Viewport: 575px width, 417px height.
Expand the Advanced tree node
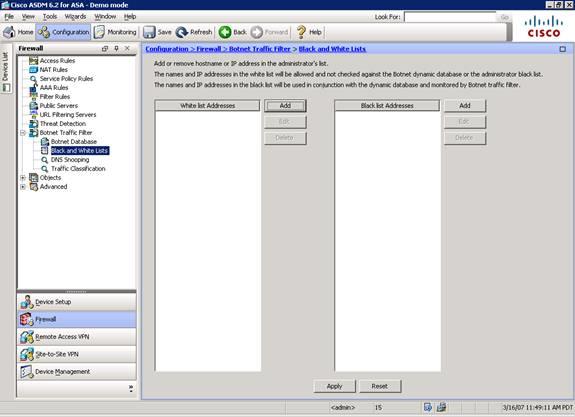click(23, 187)
